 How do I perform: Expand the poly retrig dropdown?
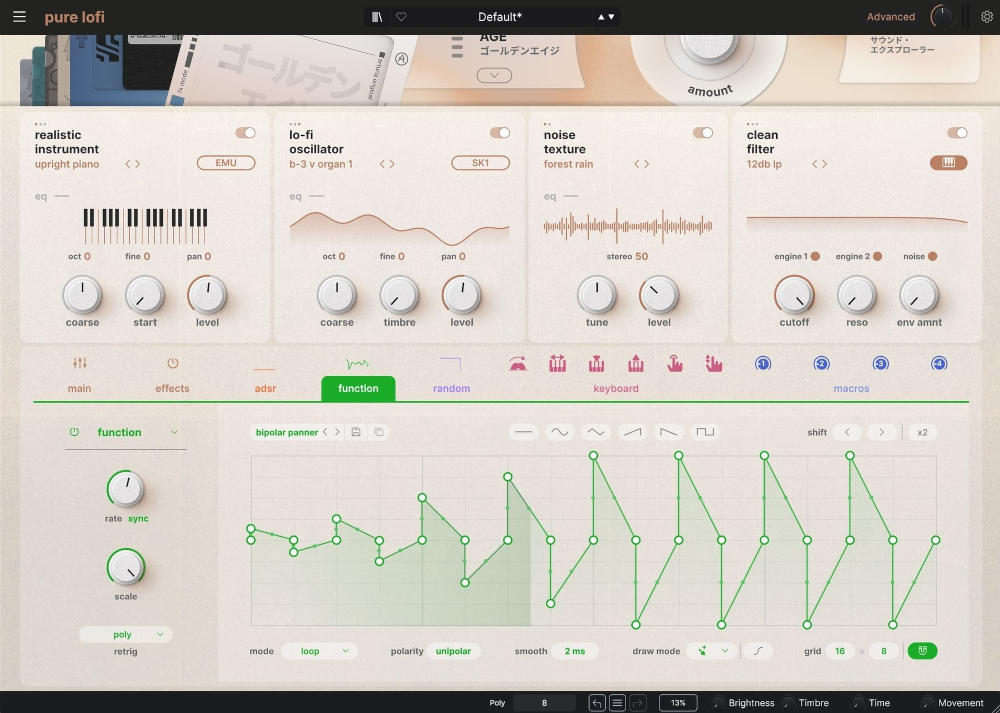click(126, 634)
